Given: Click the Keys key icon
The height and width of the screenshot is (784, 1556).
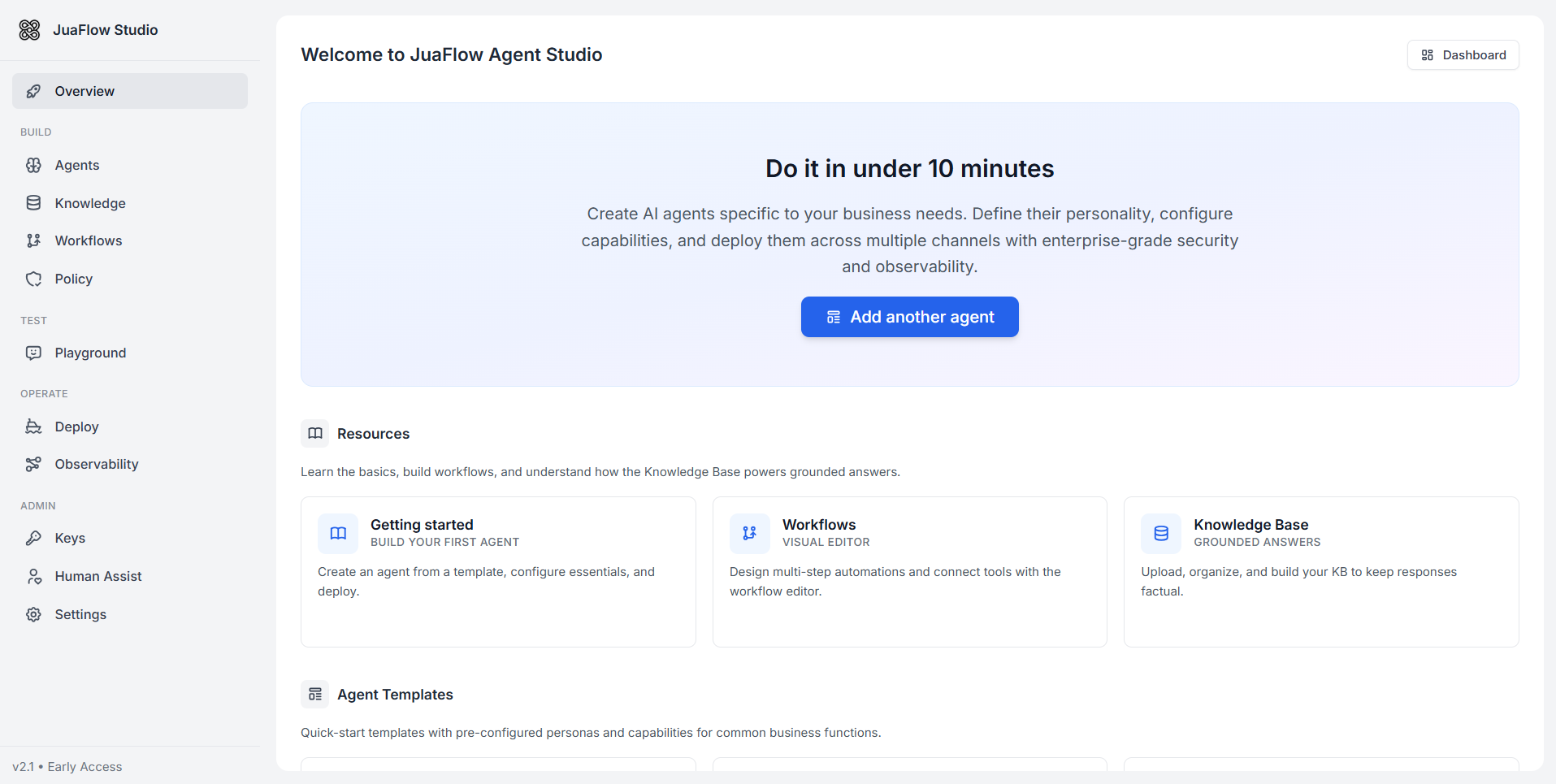Looking at the screenshot, I should point(33,538).
